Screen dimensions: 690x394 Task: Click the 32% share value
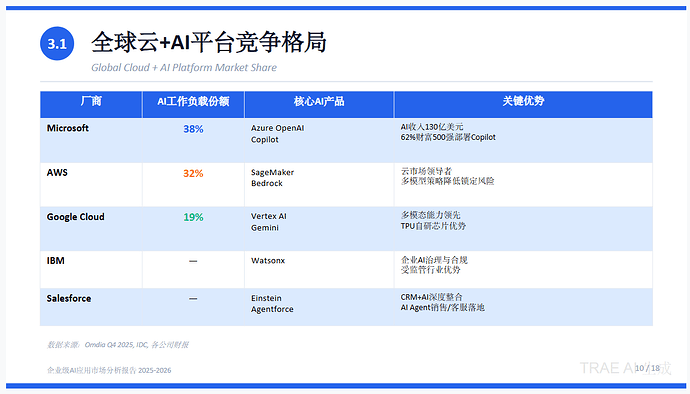[x=193, y=173]
